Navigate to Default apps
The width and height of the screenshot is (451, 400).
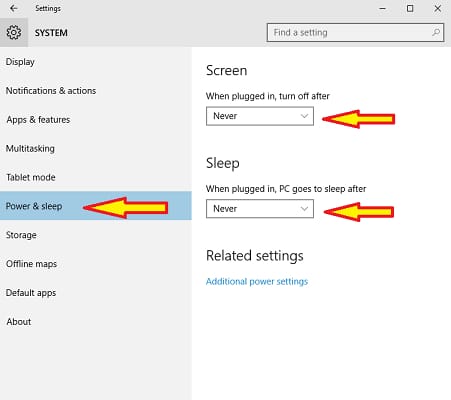[31, 293]
